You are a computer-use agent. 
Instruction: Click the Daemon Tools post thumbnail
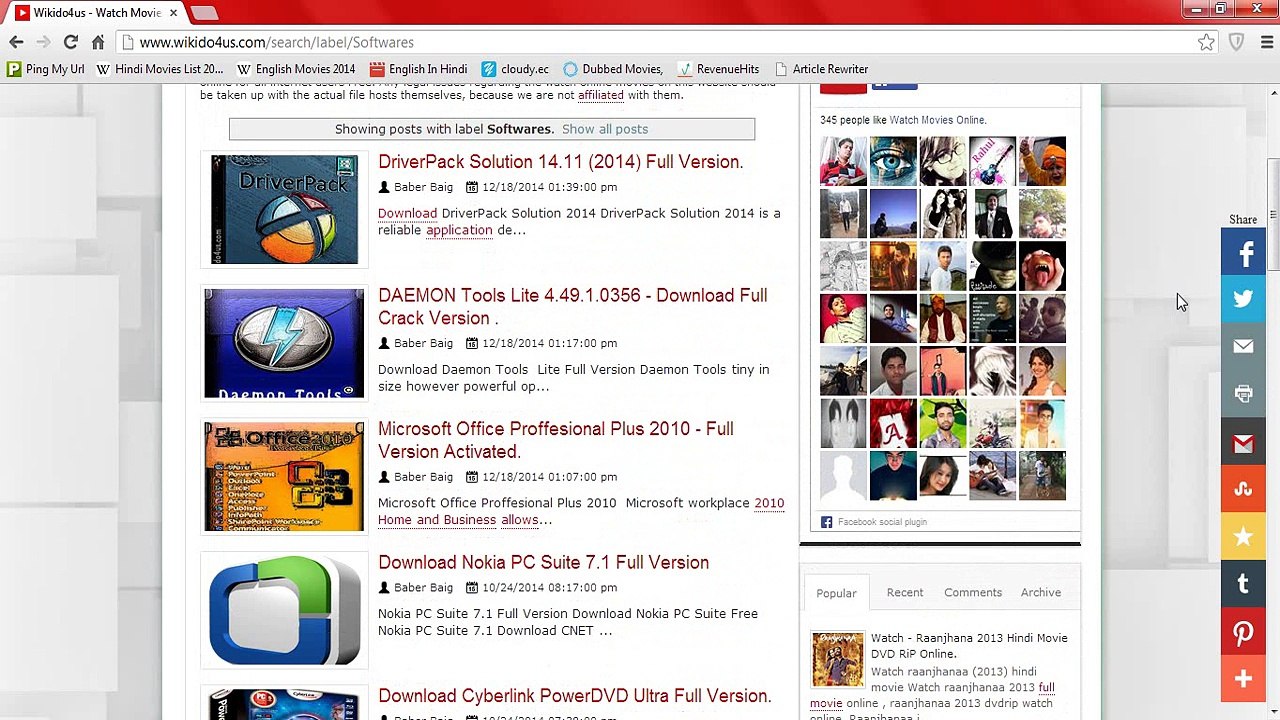coord(285,344)
